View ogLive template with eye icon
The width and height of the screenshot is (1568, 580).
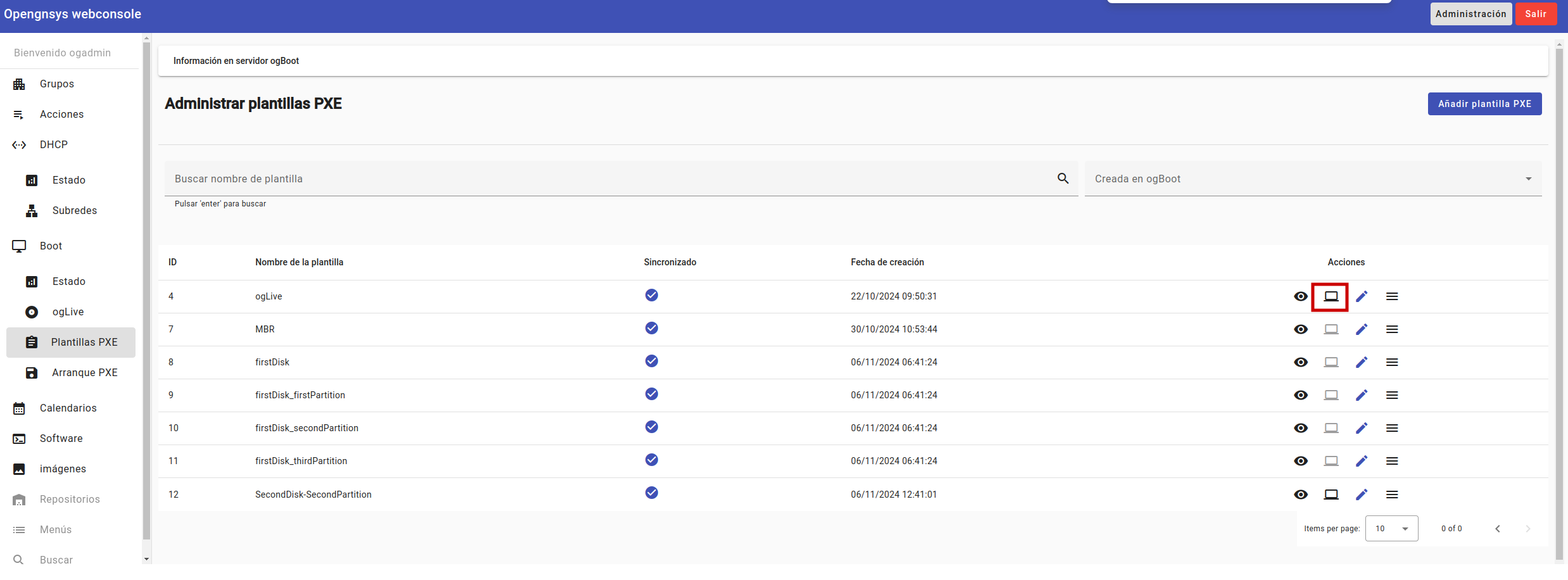tap(1300, 296)
